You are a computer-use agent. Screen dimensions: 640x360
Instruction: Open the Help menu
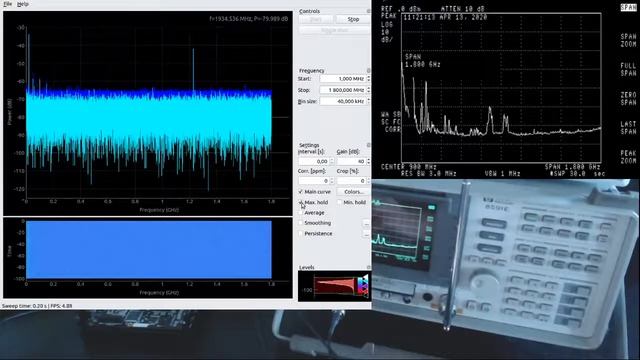(x=23, y=4)
